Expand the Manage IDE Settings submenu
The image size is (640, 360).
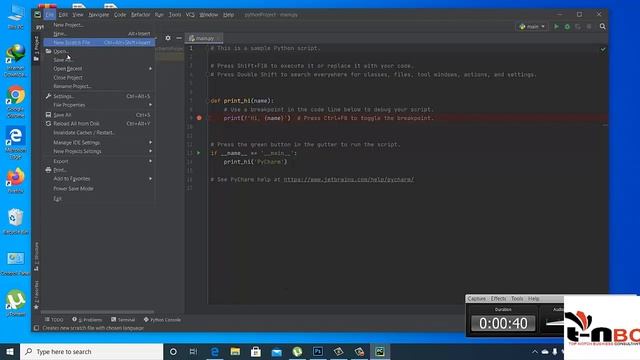pos(99,142)
